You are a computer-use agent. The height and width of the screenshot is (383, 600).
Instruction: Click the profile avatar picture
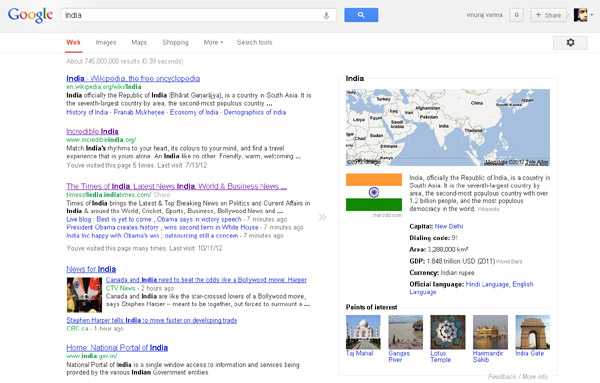[x=580, y=15]
